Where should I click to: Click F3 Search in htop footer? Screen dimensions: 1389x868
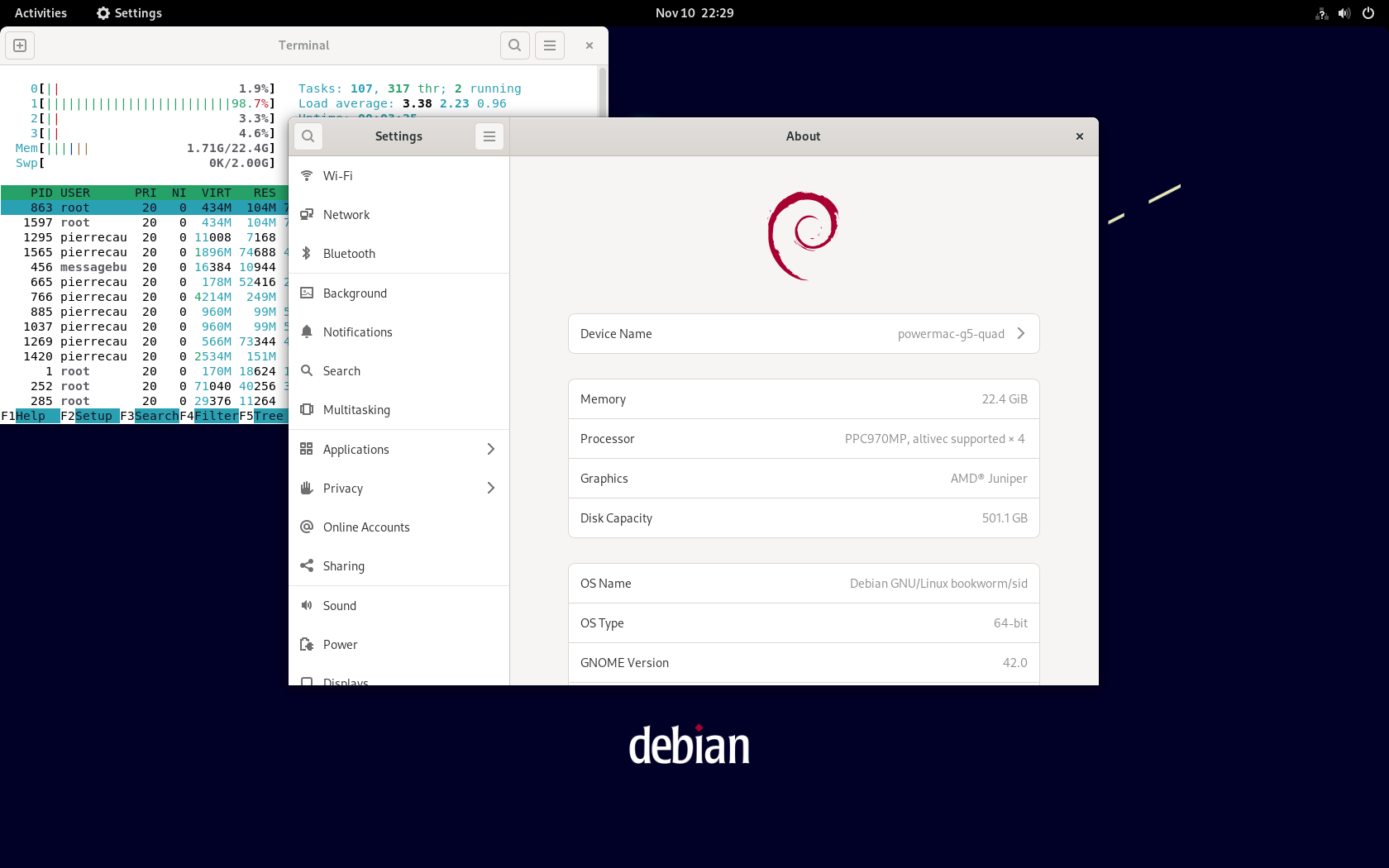click(150, 416)
